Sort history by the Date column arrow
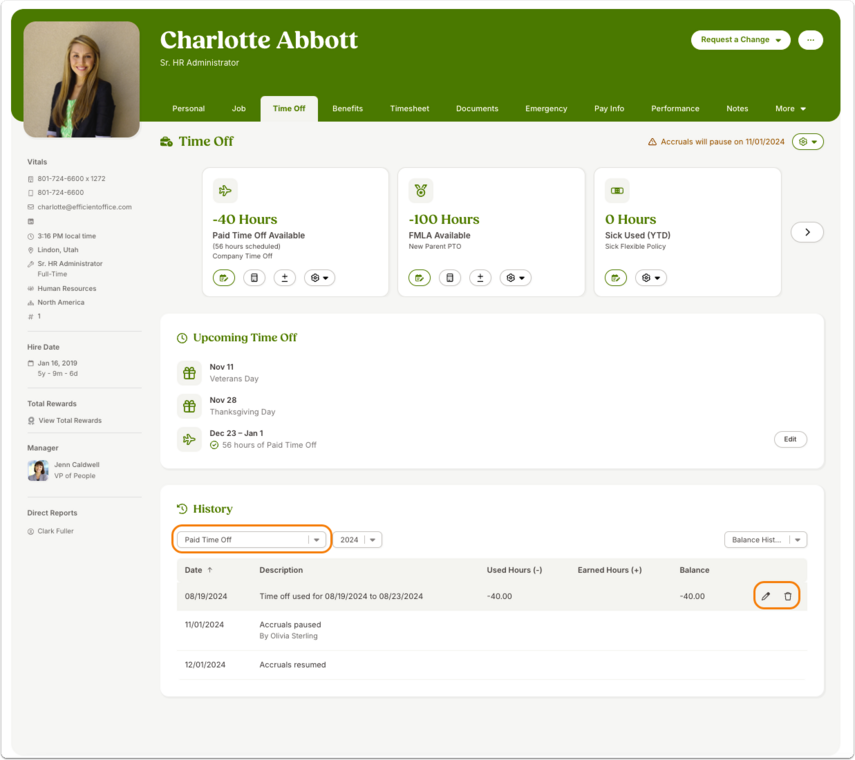855x760 pixels. 210,570
